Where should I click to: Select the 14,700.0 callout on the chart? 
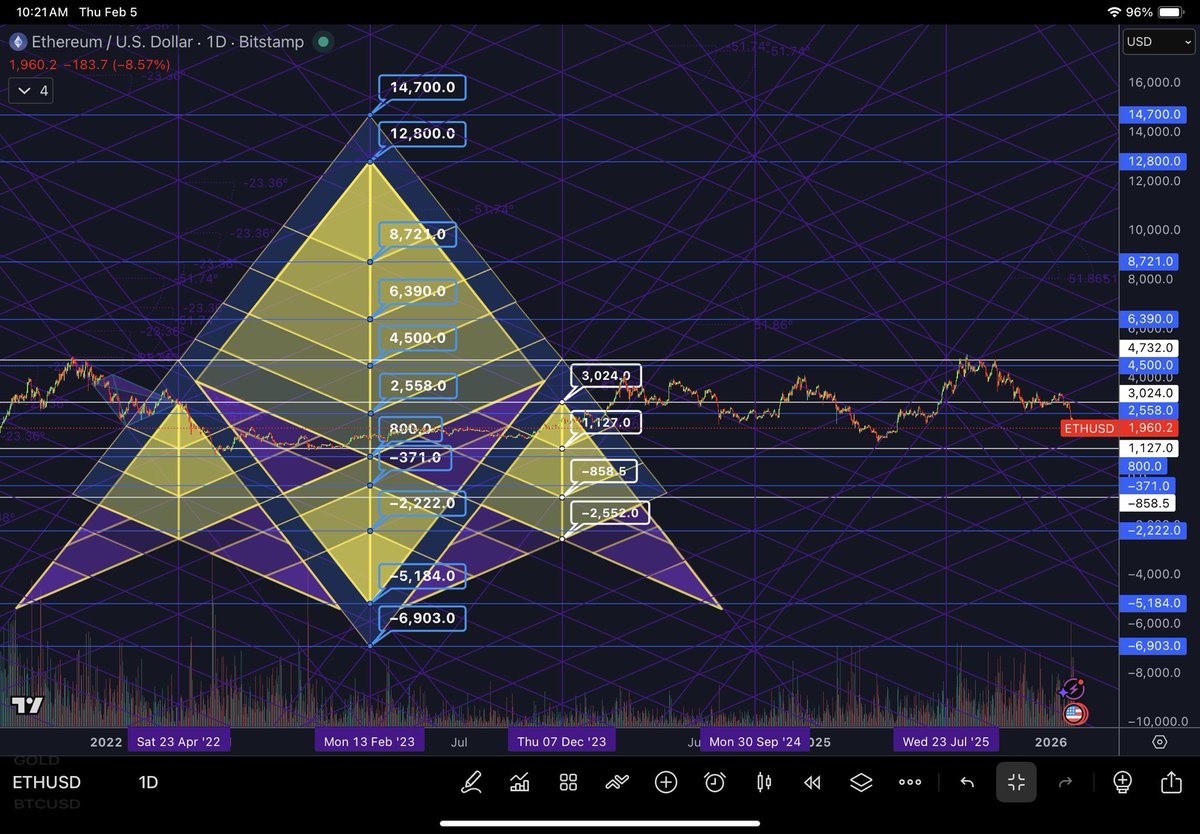[422, 87]
